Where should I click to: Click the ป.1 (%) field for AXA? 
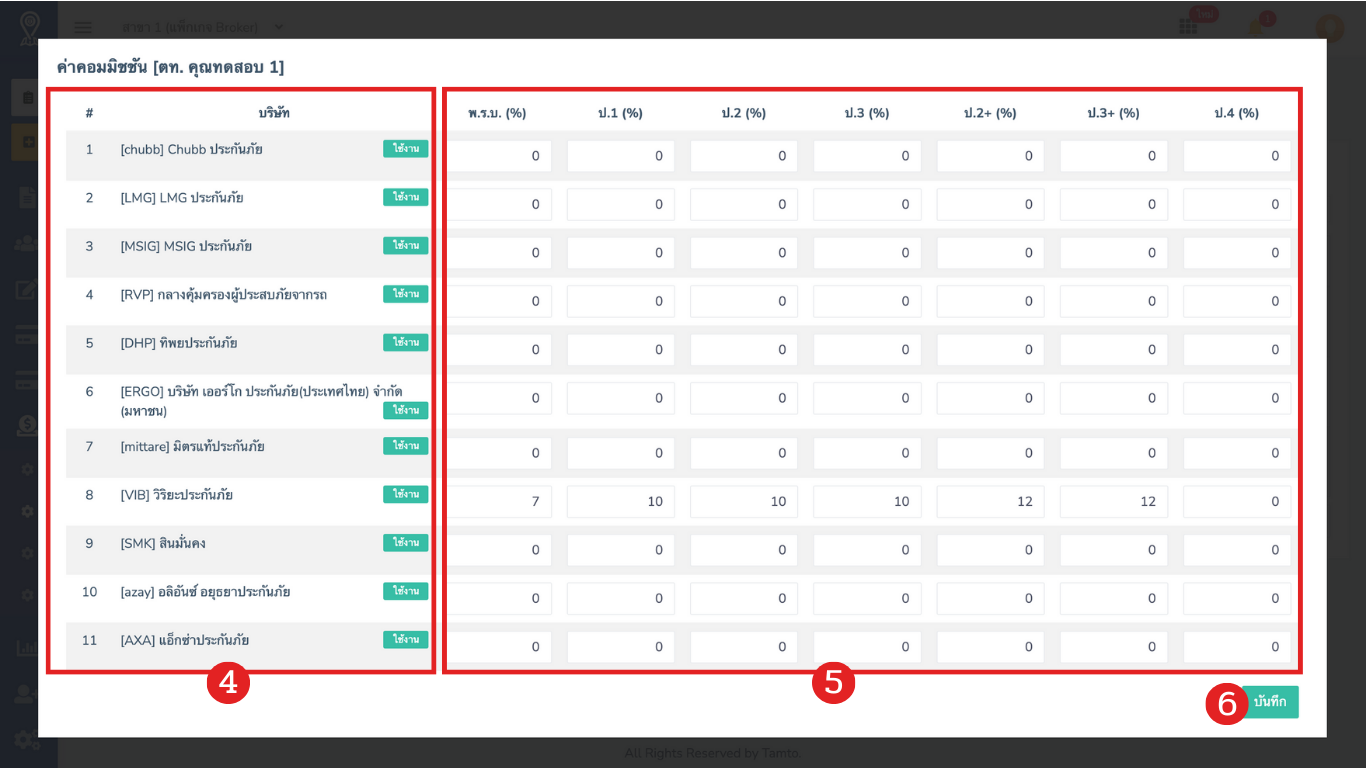(x=620, y=647)
